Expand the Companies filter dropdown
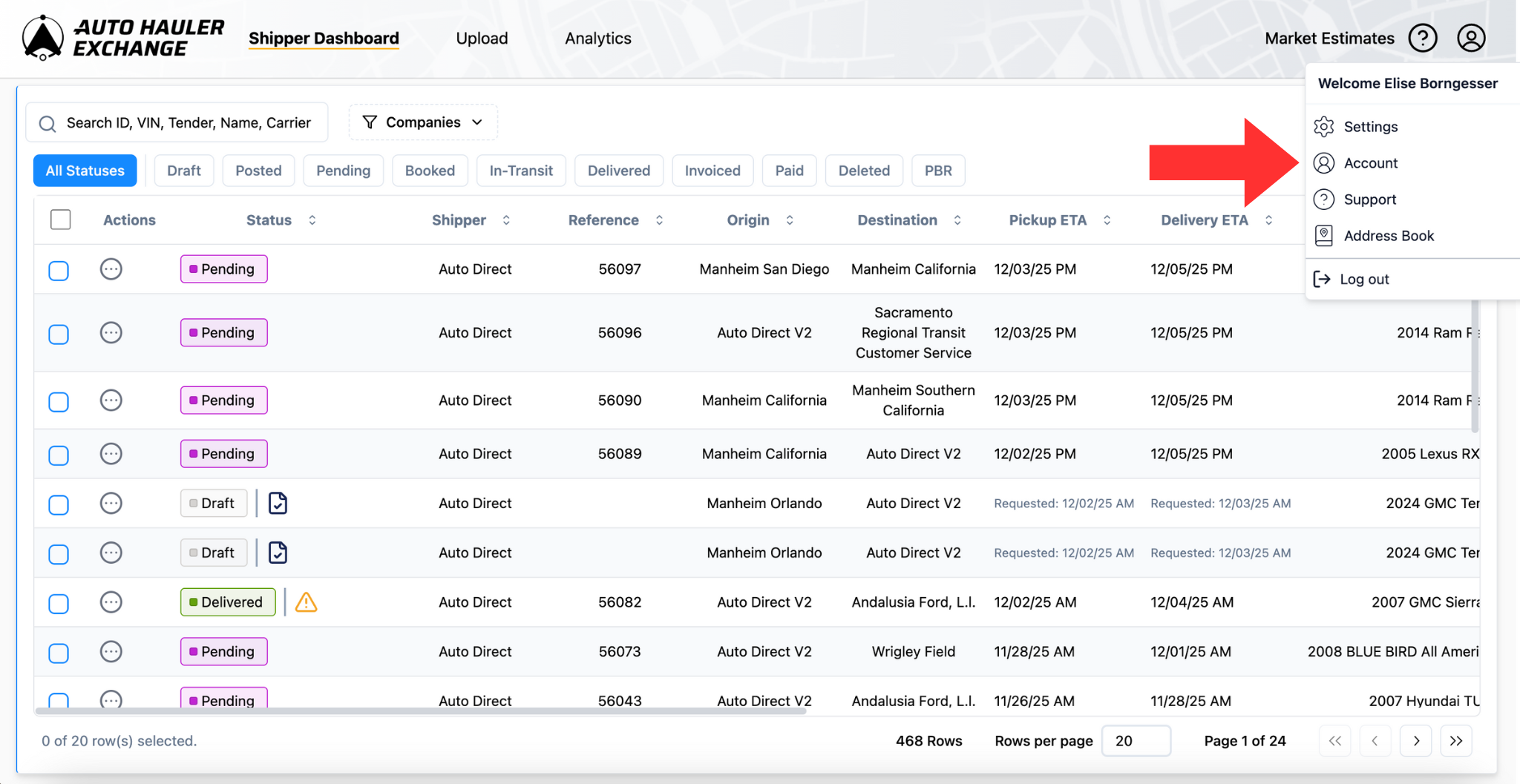This screenshot has width=1520, height=784. pos(423,122)
